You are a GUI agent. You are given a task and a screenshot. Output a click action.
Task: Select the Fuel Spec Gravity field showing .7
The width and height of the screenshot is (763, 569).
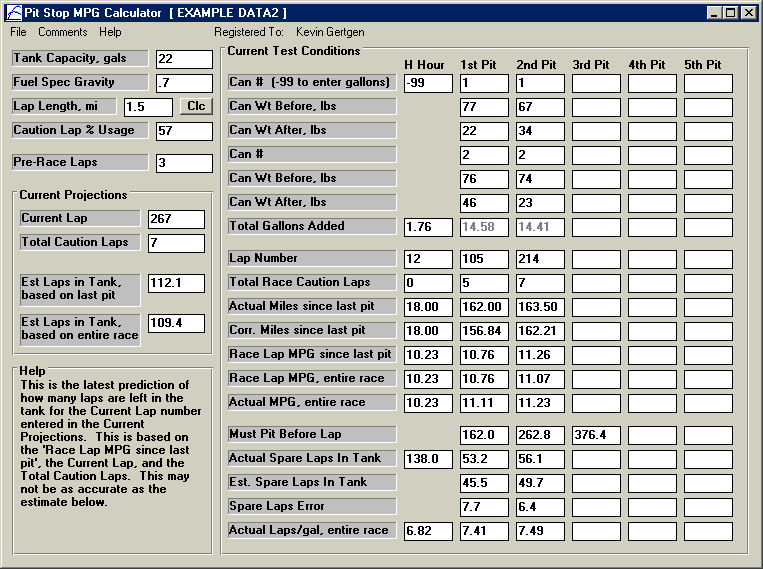click(184, 83)
